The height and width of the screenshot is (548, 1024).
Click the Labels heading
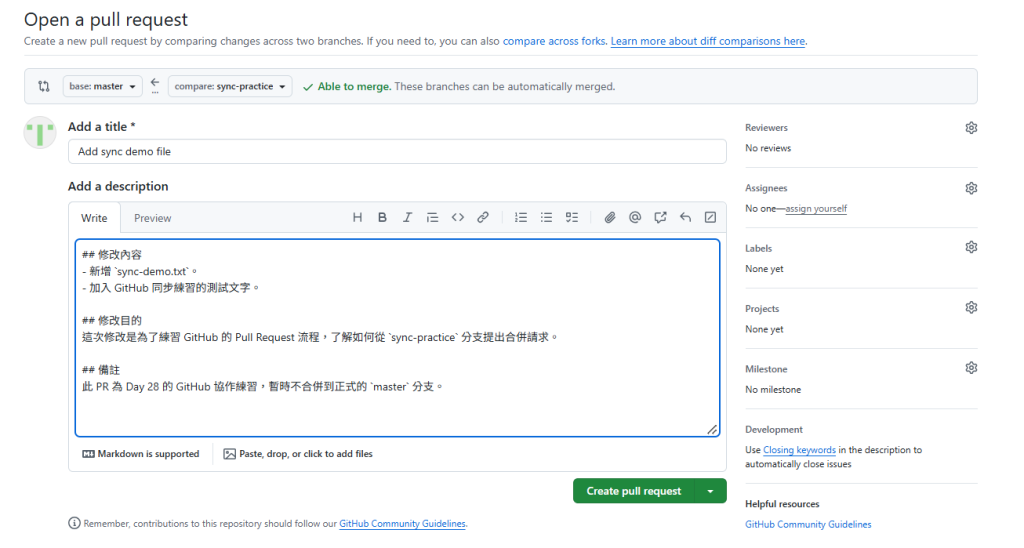click(x=758, y=248)
